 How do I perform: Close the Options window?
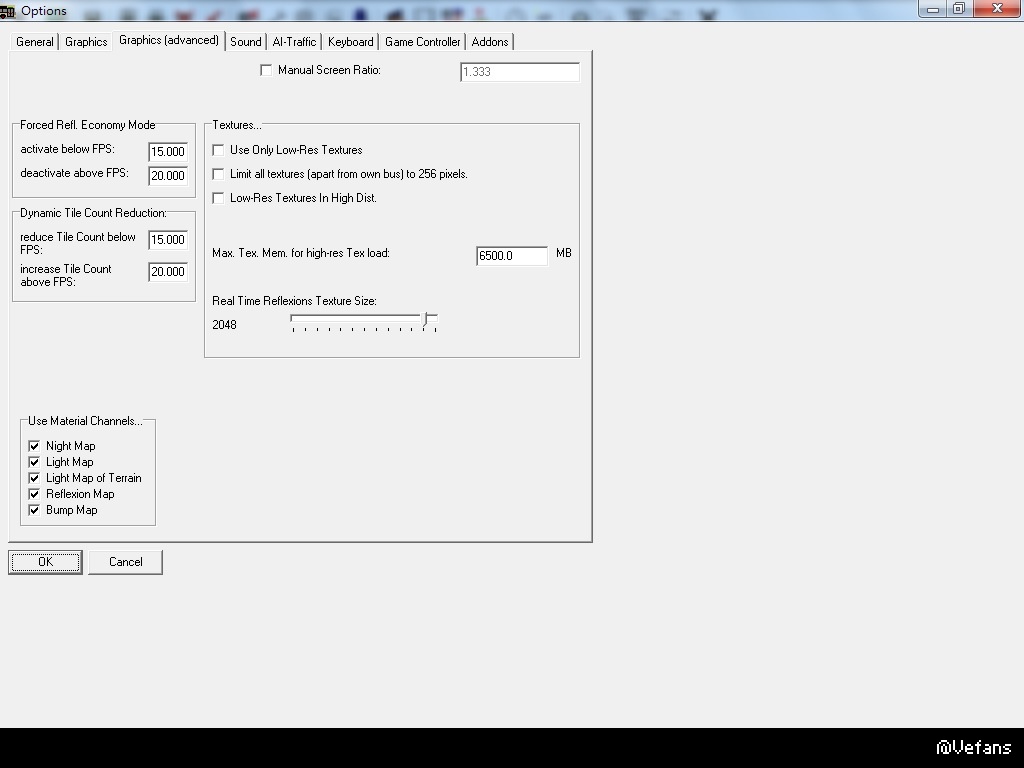point(998,8)
